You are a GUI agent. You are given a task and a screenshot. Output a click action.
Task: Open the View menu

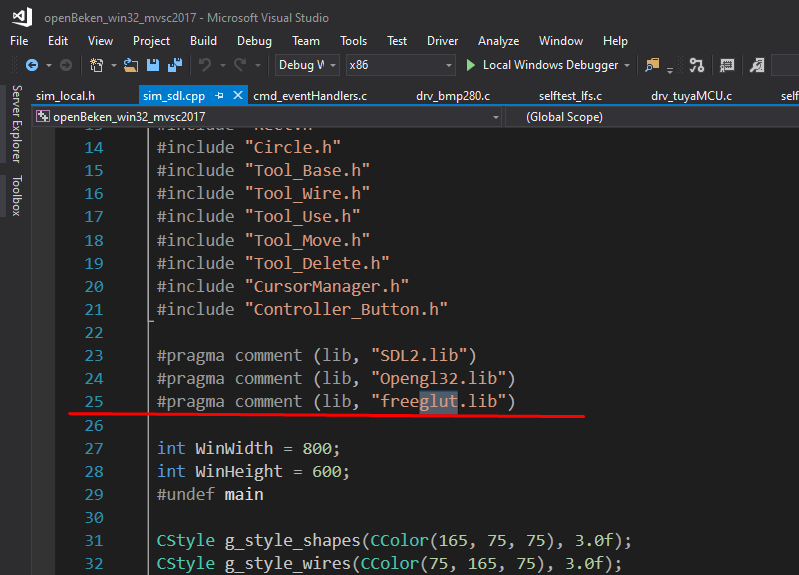pos(100,41)
